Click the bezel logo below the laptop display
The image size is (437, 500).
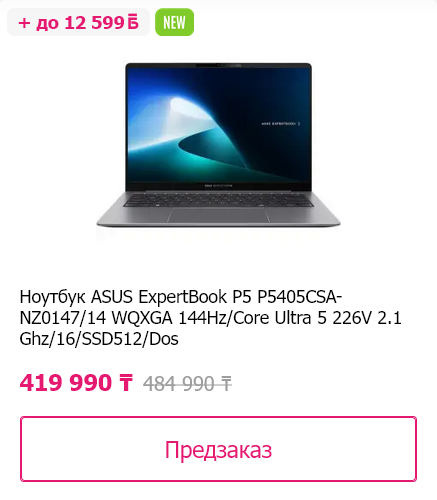pos(218,185)
